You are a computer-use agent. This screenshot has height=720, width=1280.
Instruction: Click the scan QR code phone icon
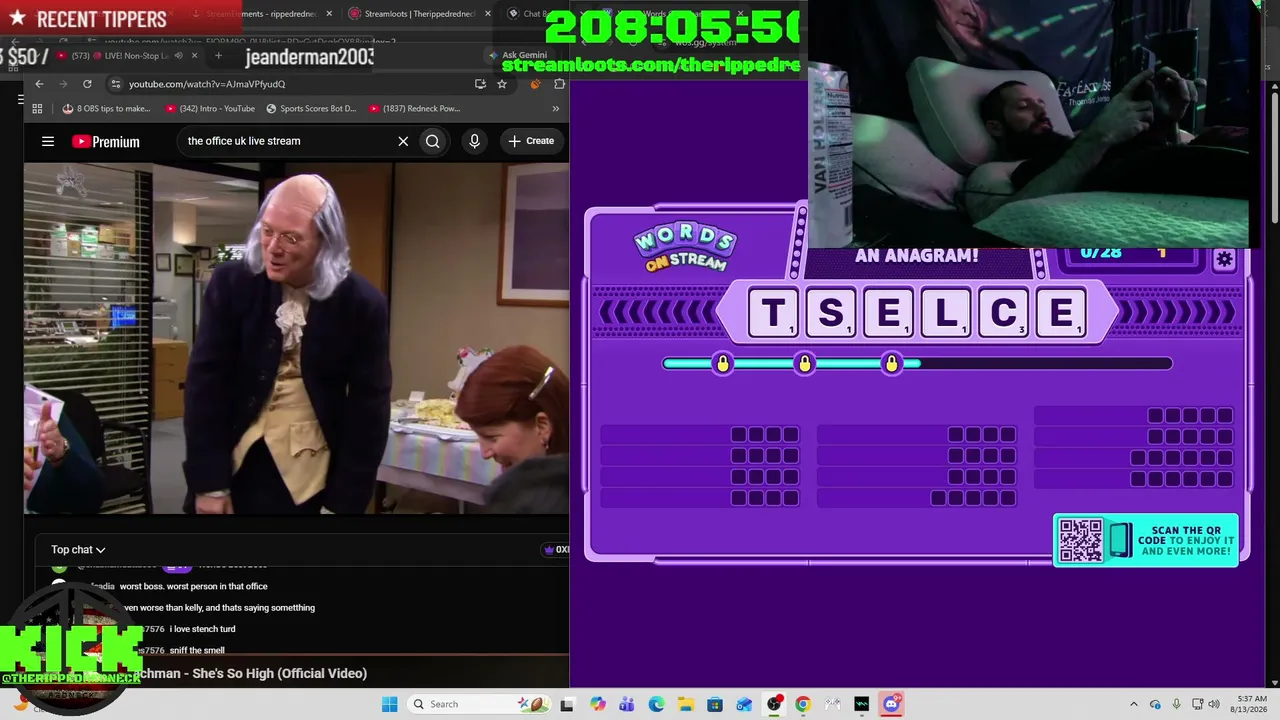(x=1120, y=540)
